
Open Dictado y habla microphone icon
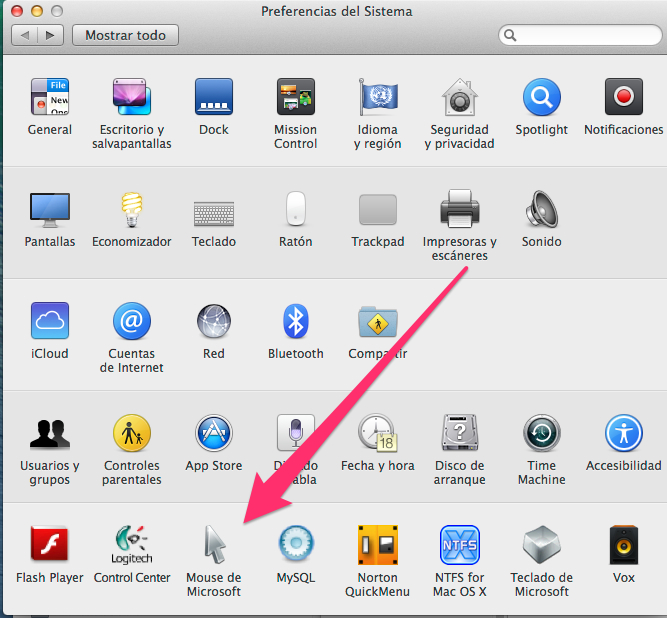tap(296, 432)
